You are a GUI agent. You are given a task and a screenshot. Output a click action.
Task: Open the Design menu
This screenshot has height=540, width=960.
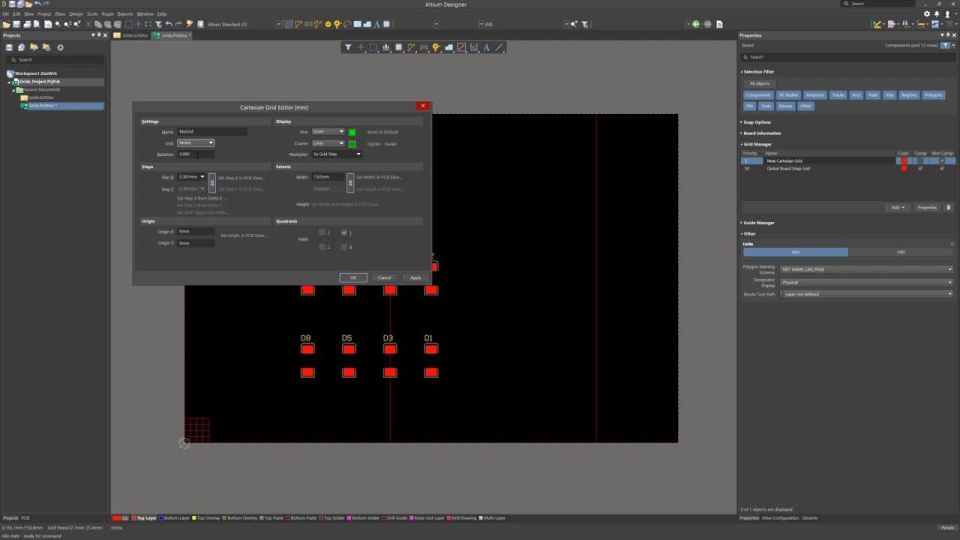(x=76, y=13)
